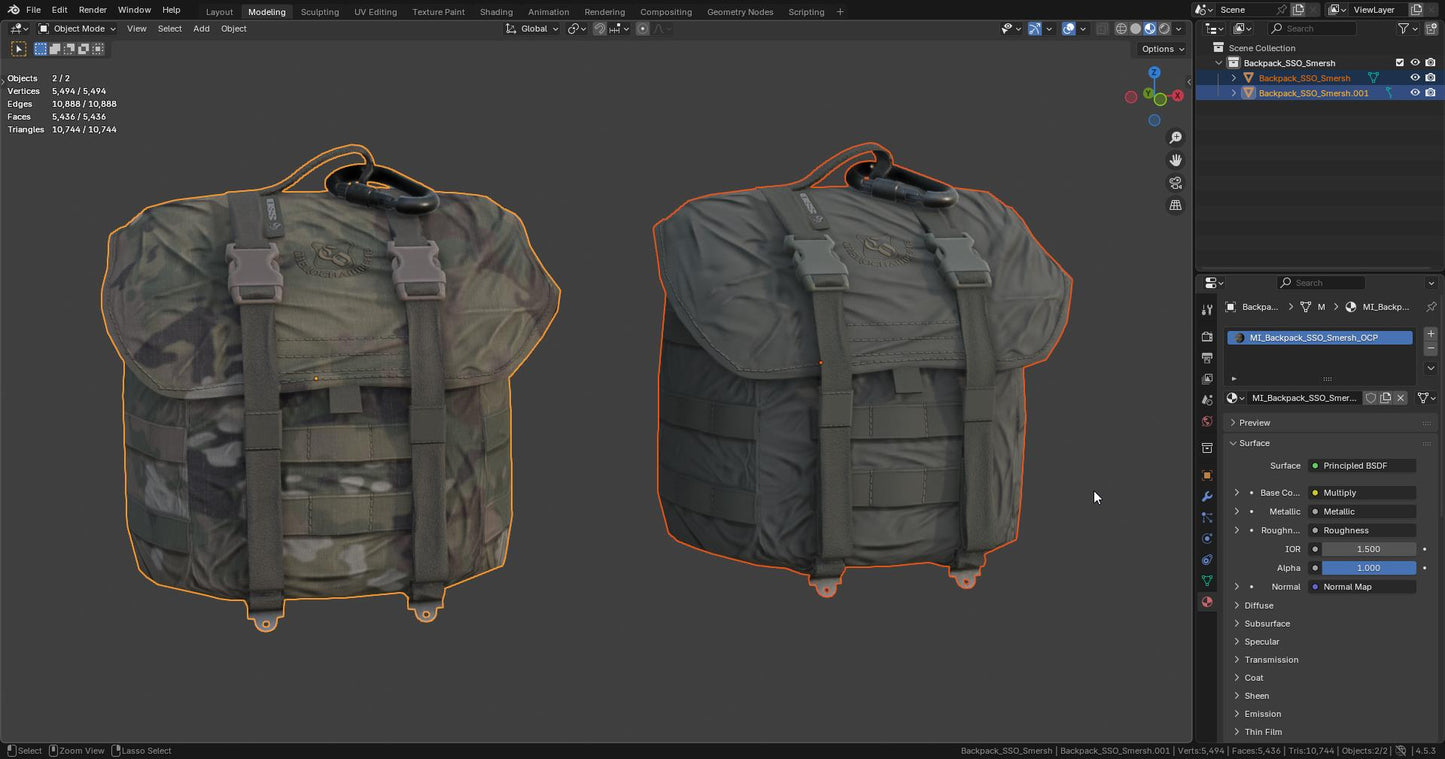Image resolution: width=1445 pixels, height=759 pixels.
Task: Toggle camera view gizmo in viewport
Action: coord(1176,183)
